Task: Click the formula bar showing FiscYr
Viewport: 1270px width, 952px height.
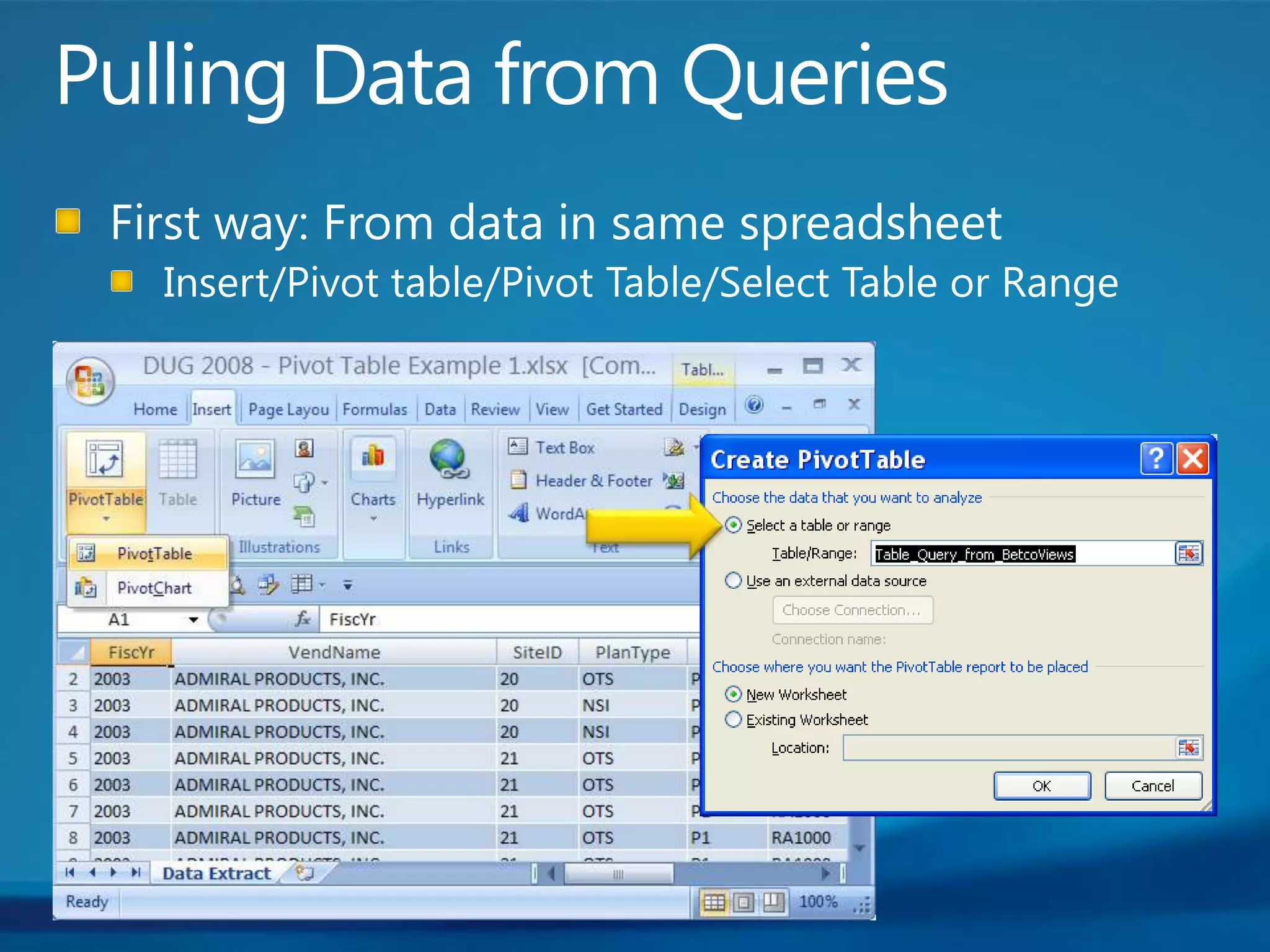Action: [508, 619]
